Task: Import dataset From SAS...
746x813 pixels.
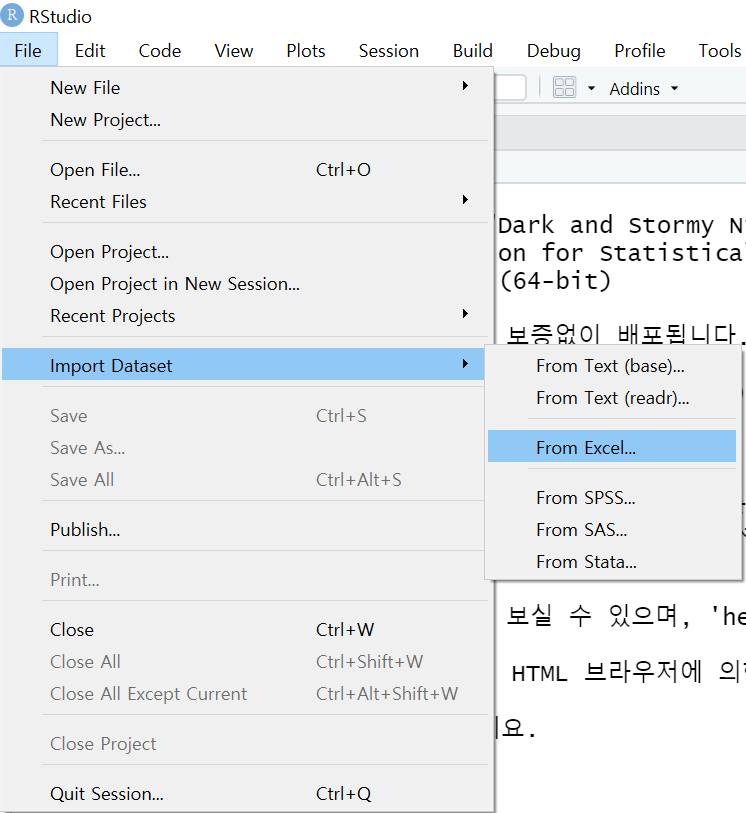Action: pos(612,529)
